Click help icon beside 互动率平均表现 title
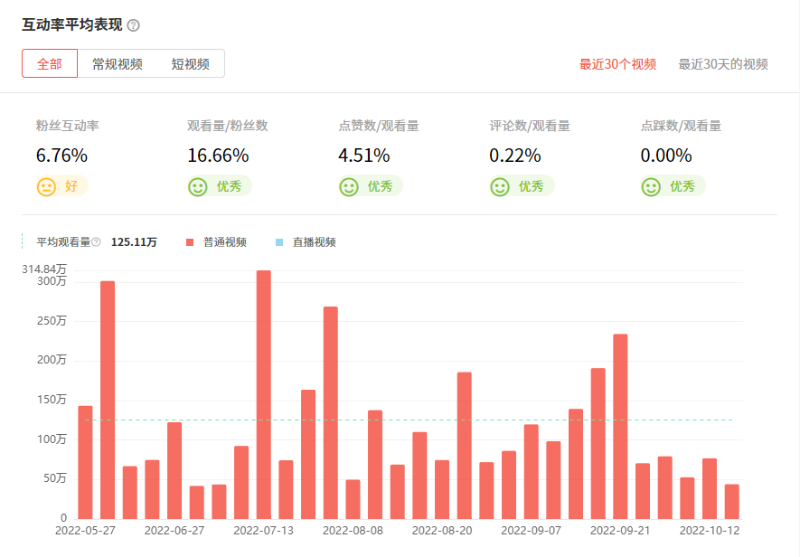The image size is (800, 557). pos(134,25)
